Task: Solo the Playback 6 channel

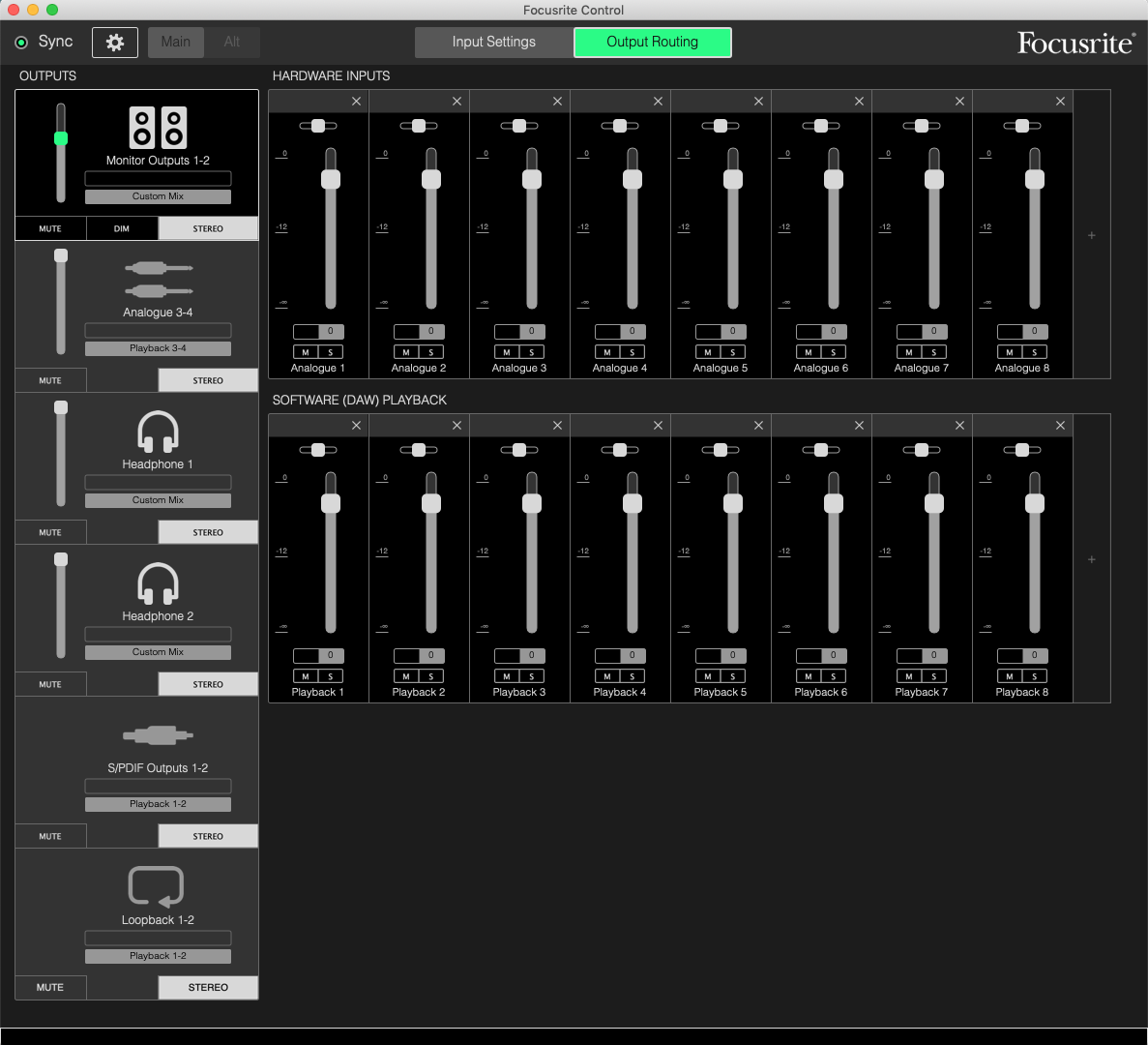Action: pyautogui.click(x=833, y=676)
